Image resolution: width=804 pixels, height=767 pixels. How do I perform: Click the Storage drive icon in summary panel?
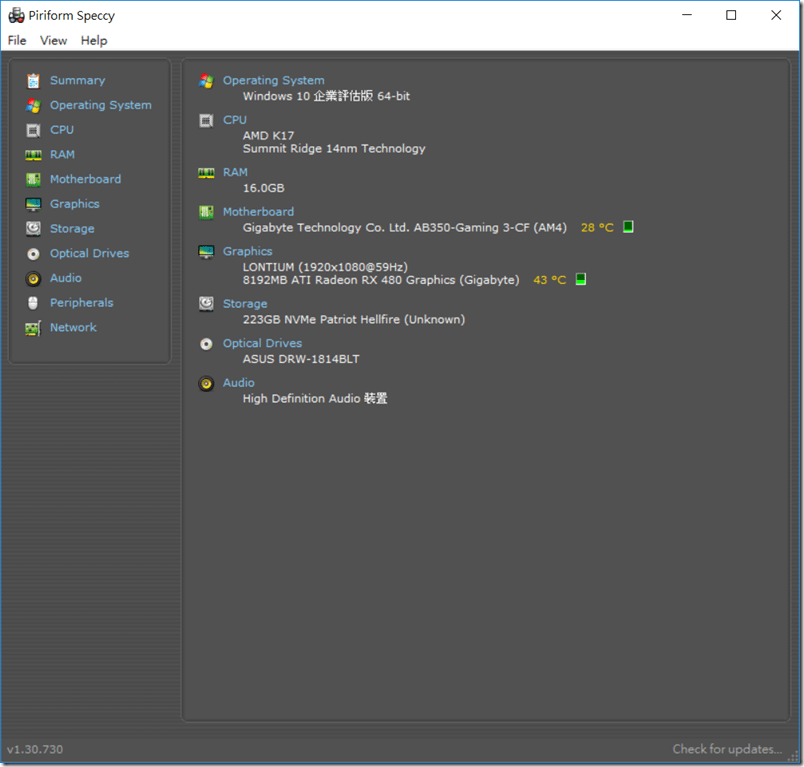tap(206, 304)
